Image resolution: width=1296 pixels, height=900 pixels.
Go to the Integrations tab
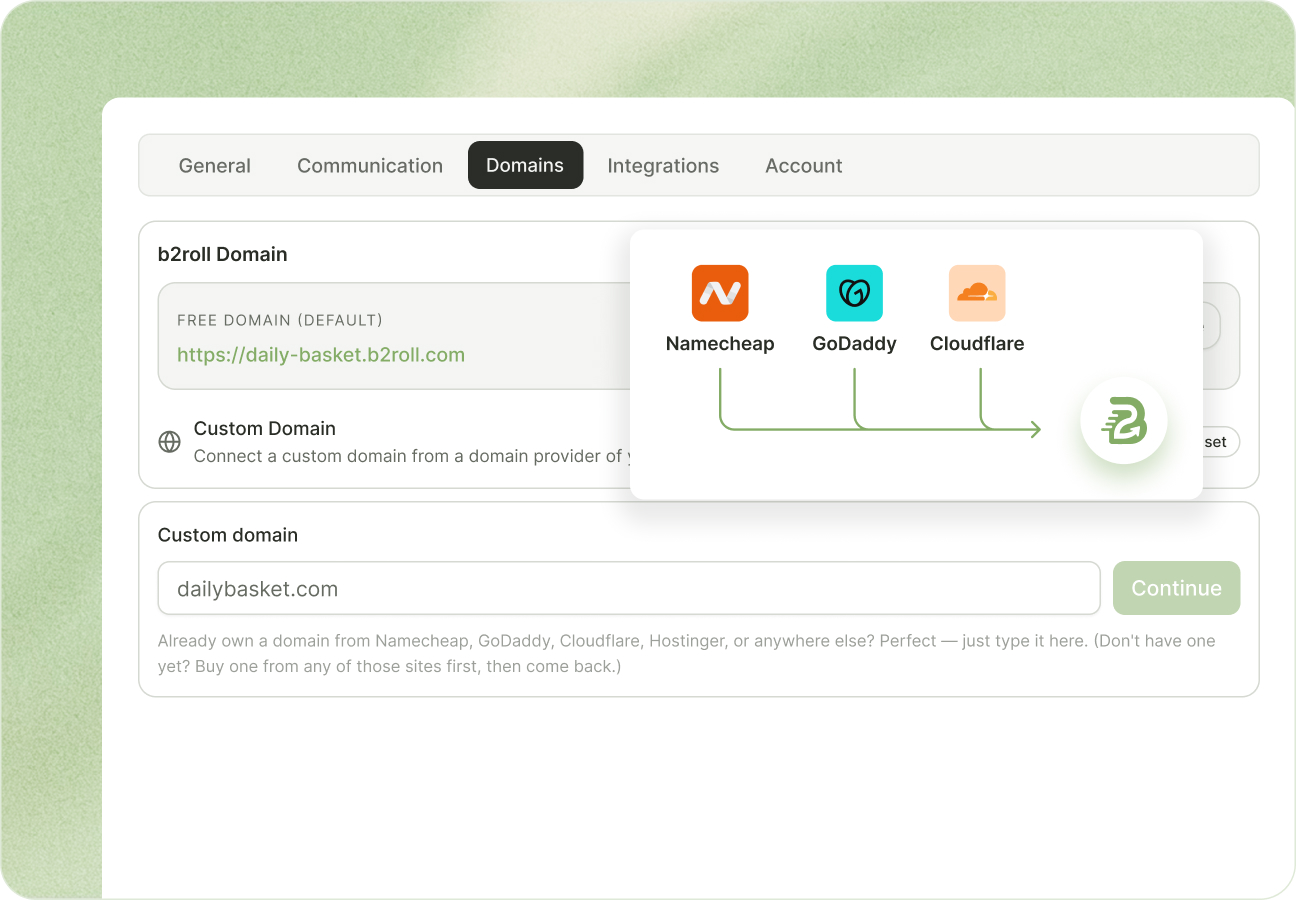pyautogui.click(x=663, y=166)
